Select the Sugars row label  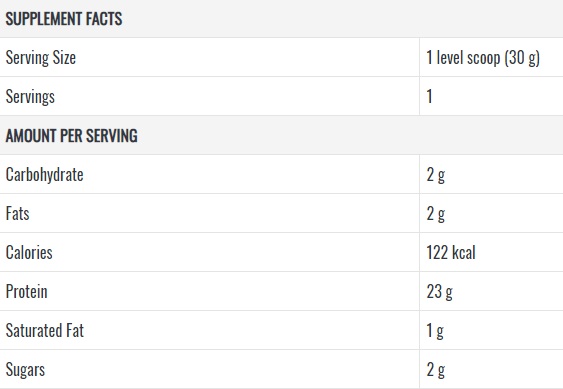click(x=25, y=370)
